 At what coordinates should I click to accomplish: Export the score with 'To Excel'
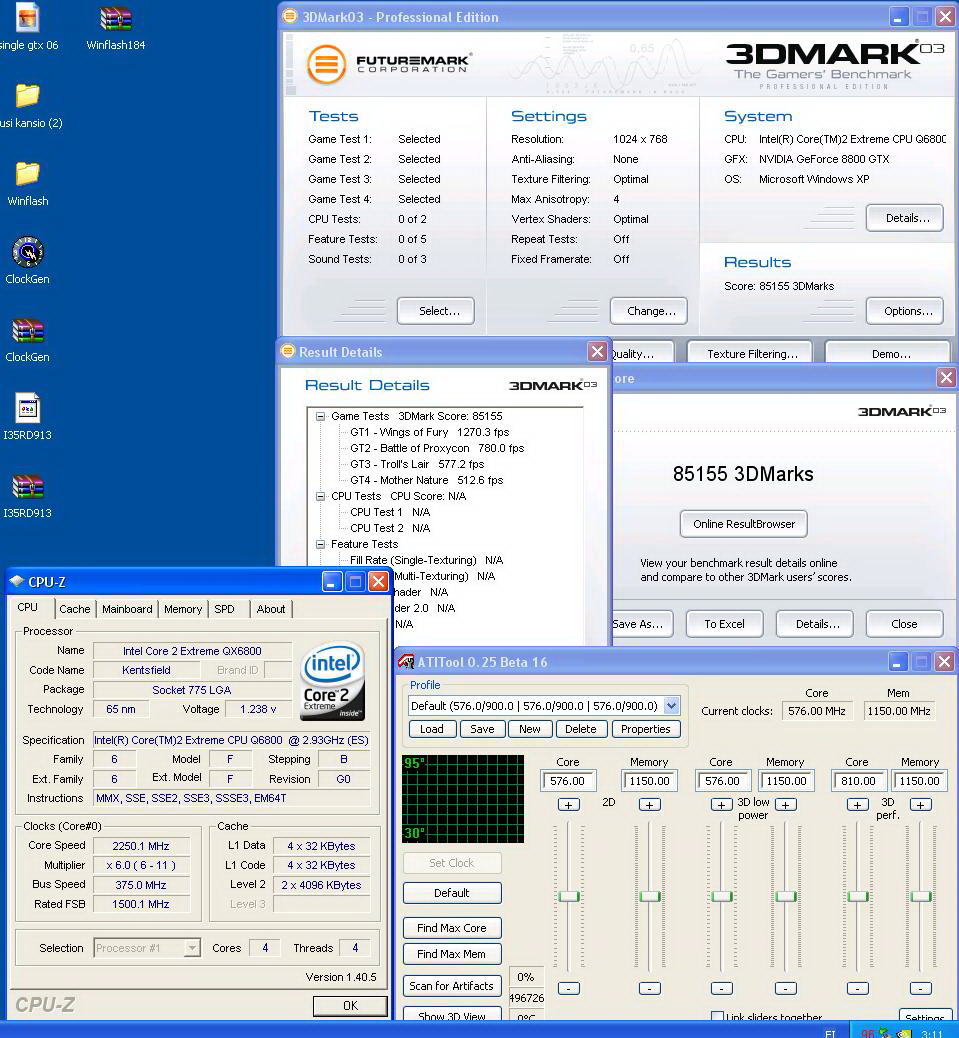coord(724,624)
